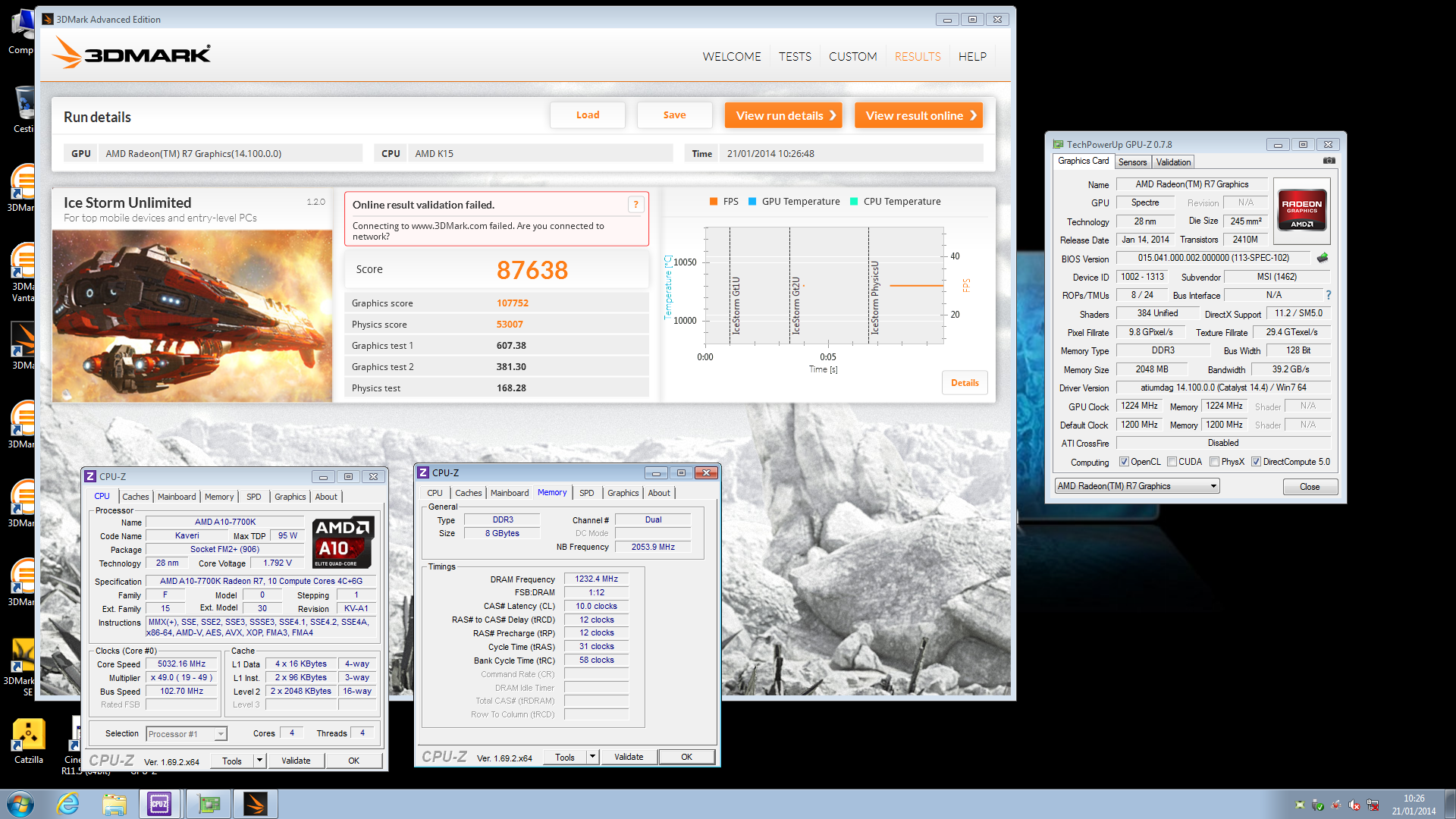Toggle the OpenCL checkbox in GPU-Z
Image resolution: width=1456 pixels, height=819 pixels.
click(x=1124, y=462)
